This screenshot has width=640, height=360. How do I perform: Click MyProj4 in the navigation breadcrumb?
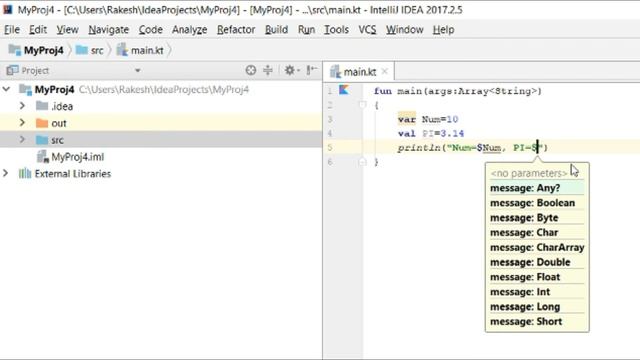point(44,50)
